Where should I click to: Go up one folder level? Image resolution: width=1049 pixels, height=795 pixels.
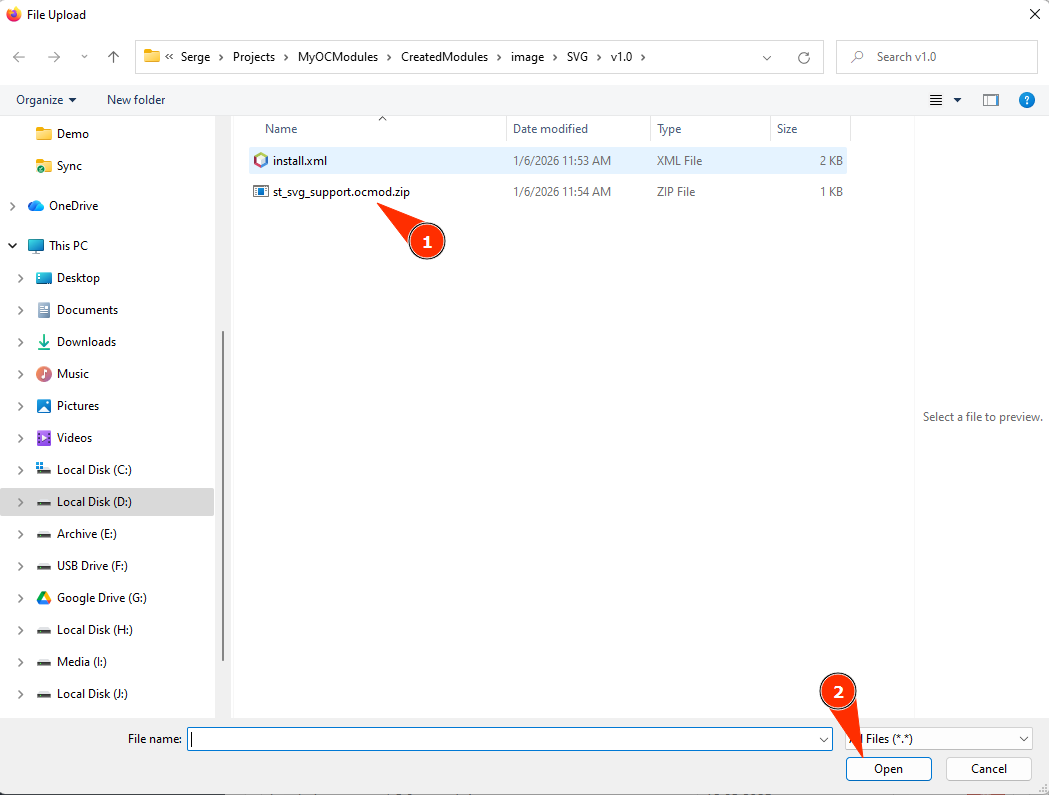pyautogui.click(x=113, y=57)
